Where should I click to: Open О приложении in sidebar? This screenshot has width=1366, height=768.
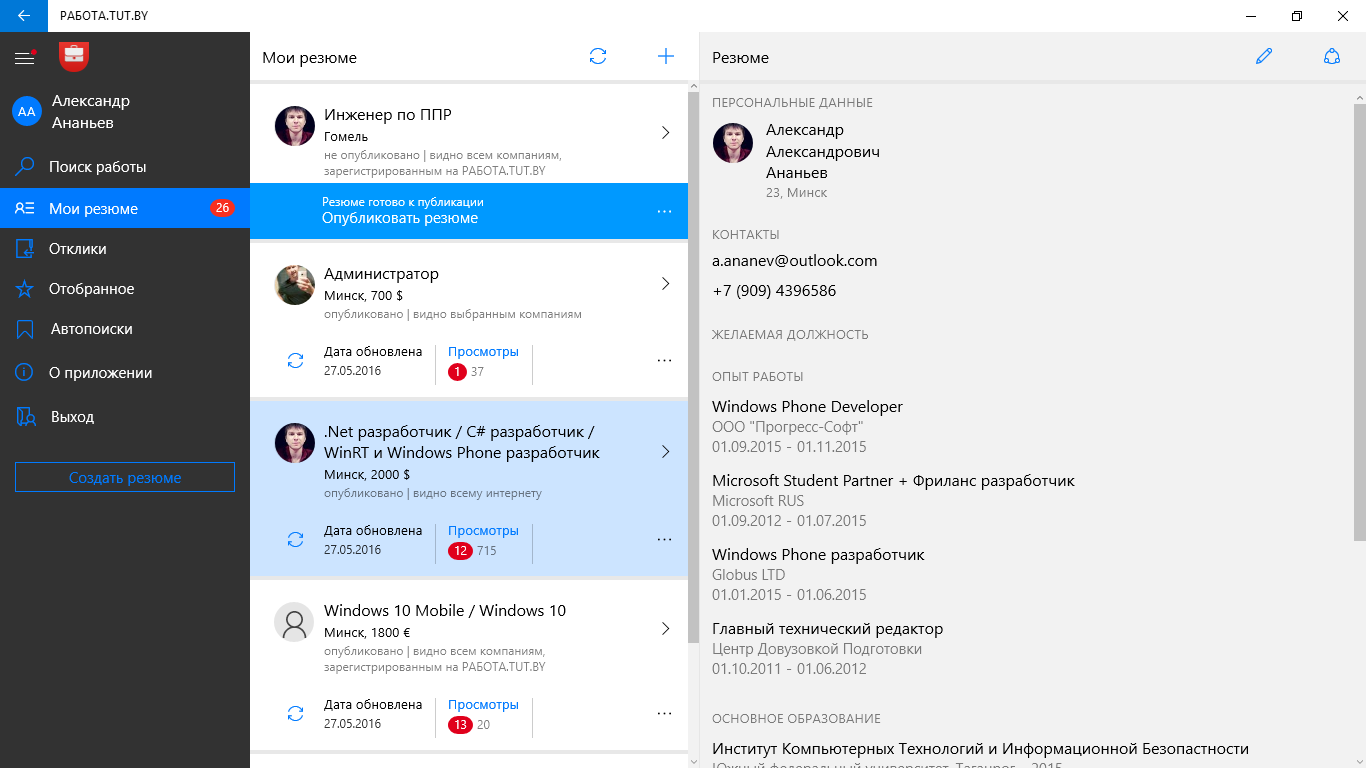coord(125,372)
